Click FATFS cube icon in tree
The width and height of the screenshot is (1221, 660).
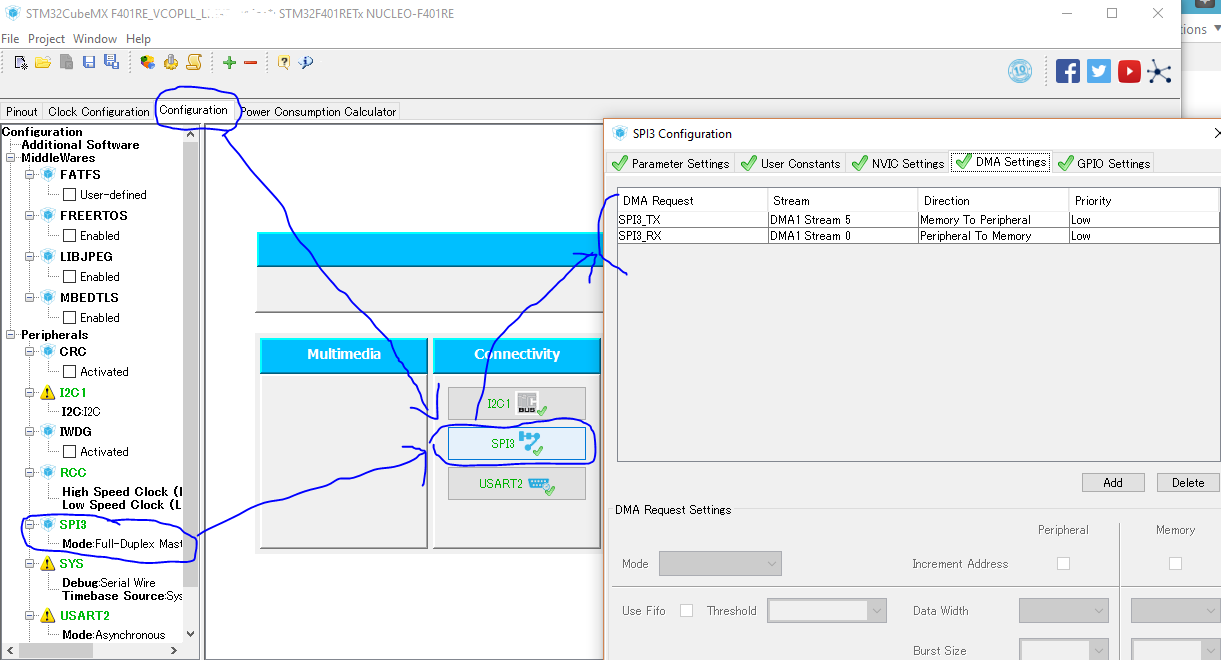[47, 174]
